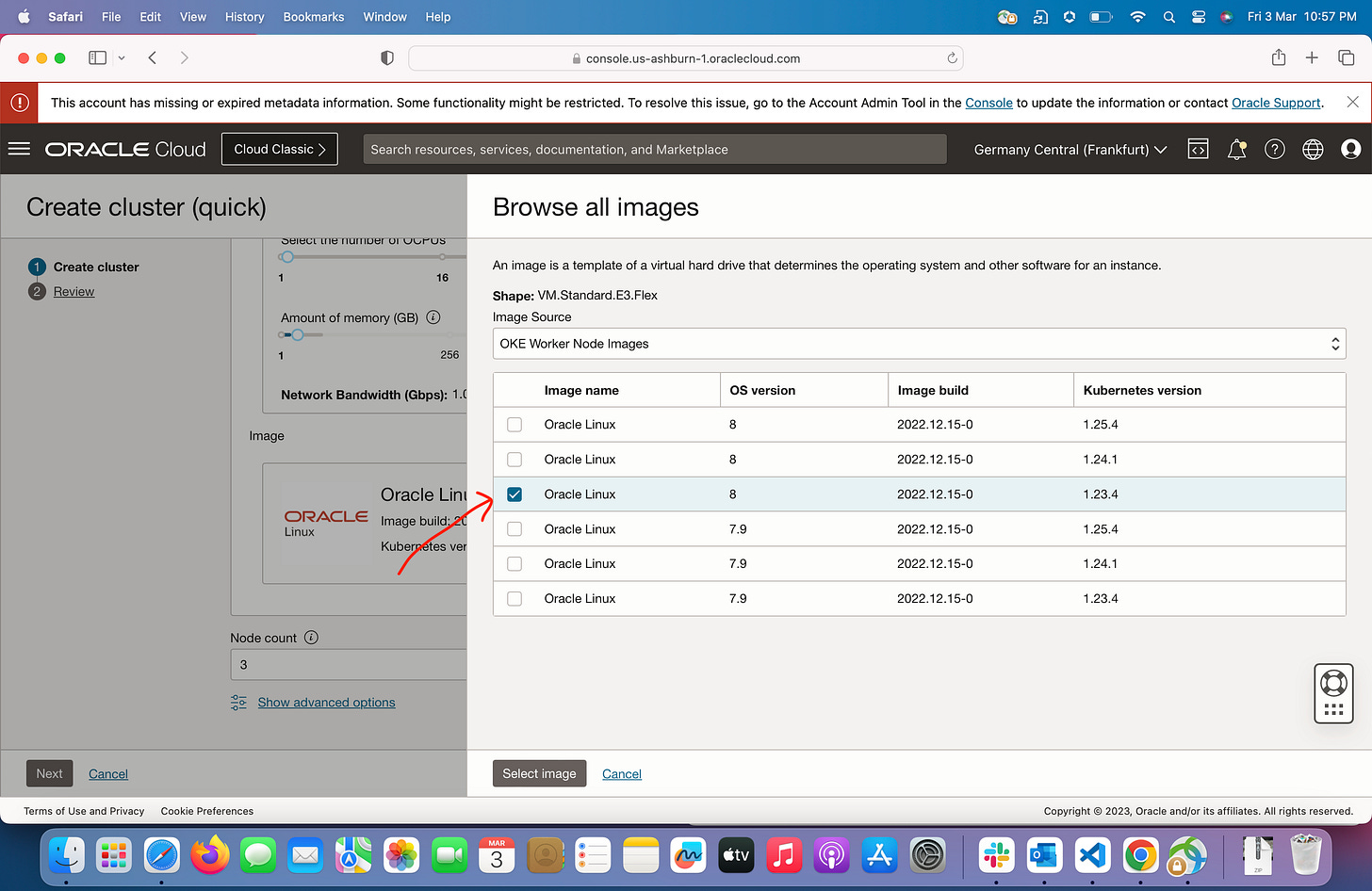Viewport: 1372px width, 891px height.
Task: Open Microsoft Outlook from the Dock
Action: (1044, 855)
